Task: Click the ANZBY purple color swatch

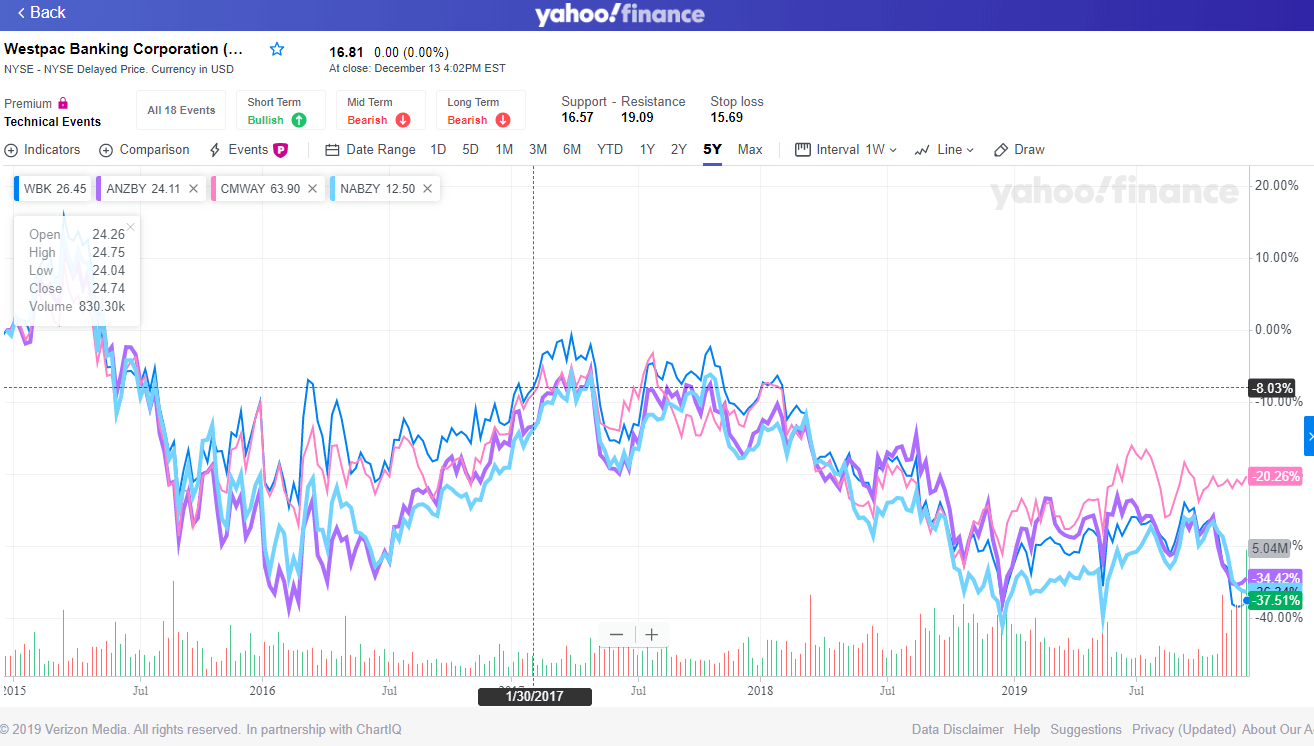Action: tap(99, 188)
